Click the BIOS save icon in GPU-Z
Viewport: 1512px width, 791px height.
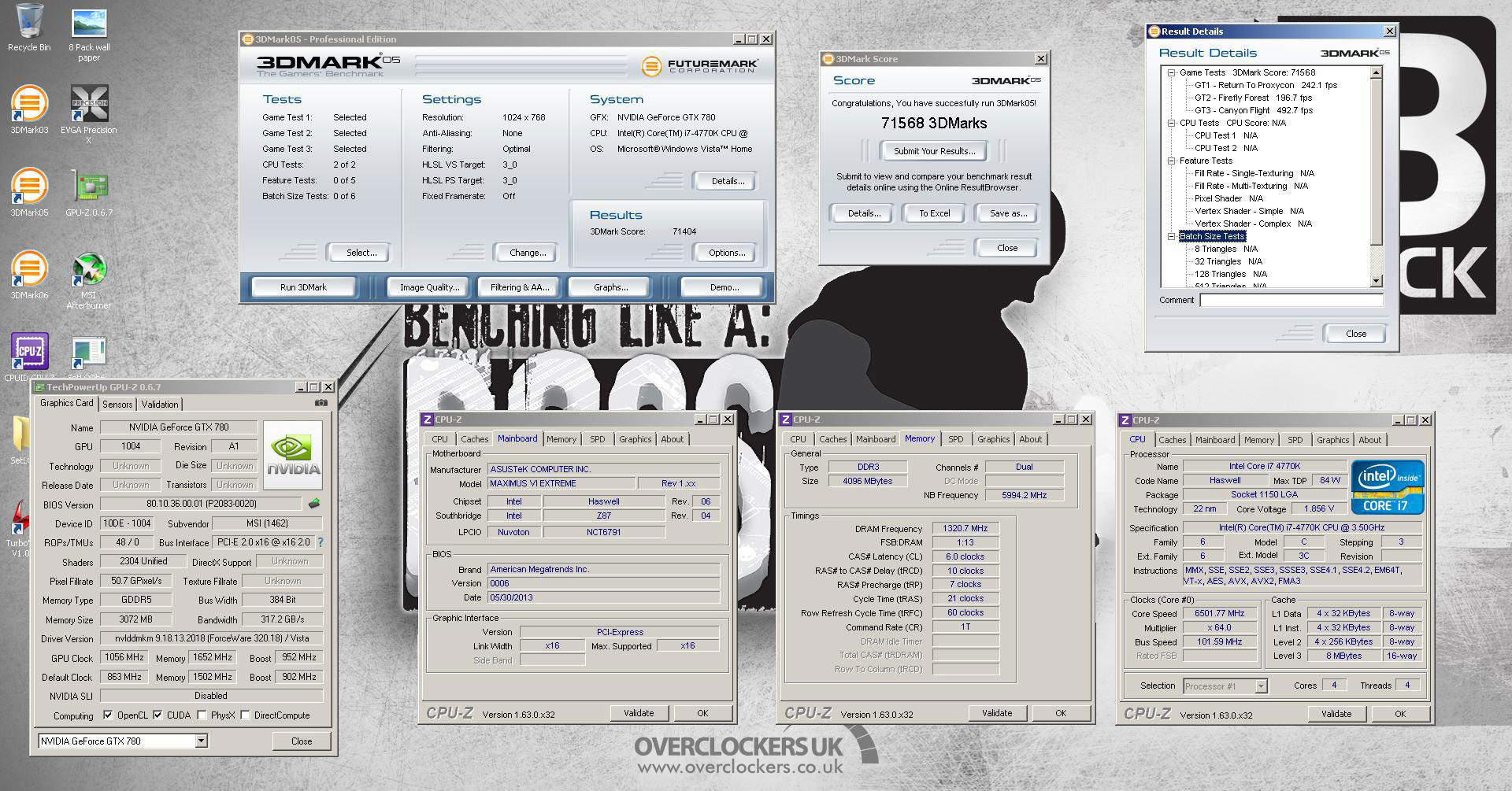313,503
